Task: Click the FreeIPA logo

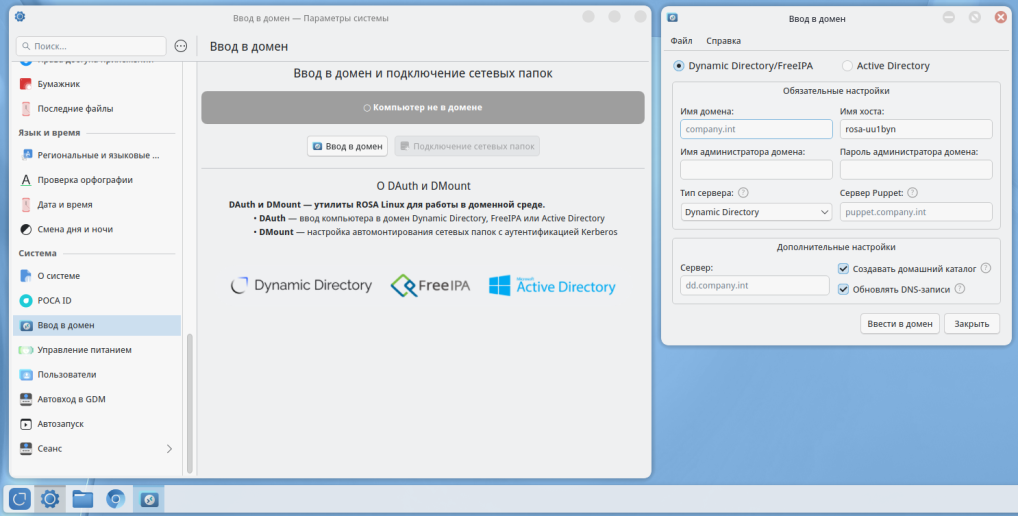Action: [x=430, y=286]
